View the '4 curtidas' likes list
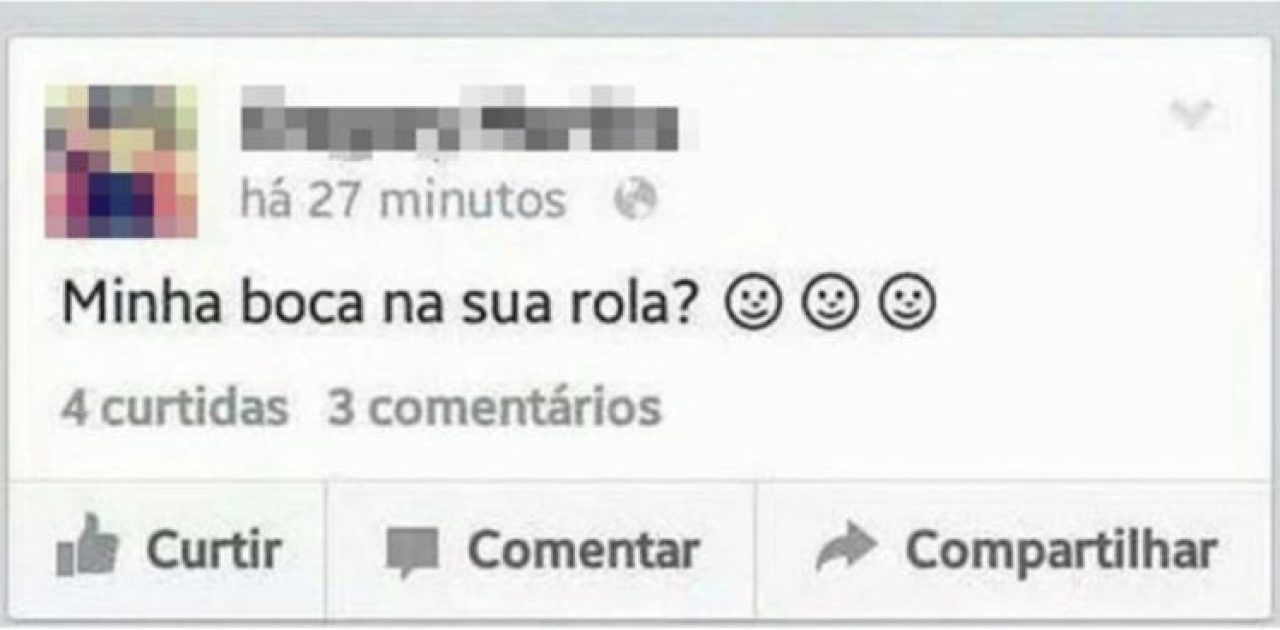Viewport: 1280px width, 630px height. (x=175, y=408)
